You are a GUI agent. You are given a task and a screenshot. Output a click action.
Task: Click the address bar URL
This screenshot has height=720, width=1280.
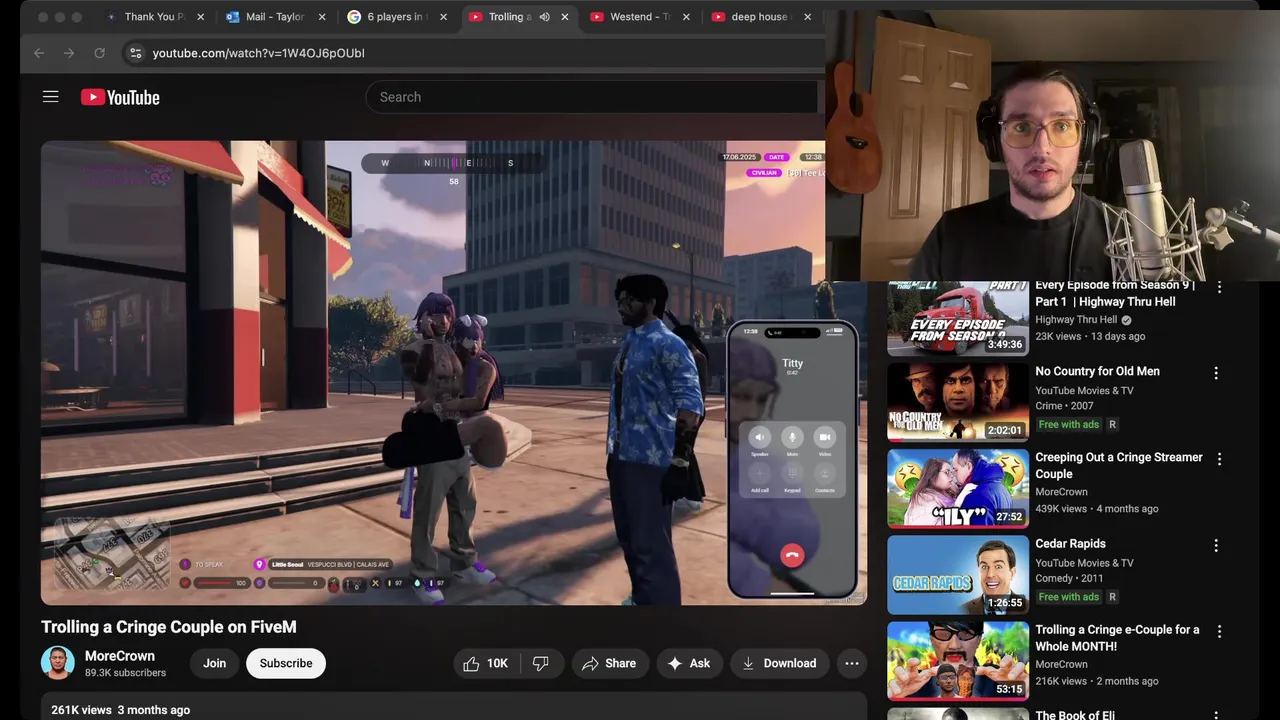click(258, 53)
